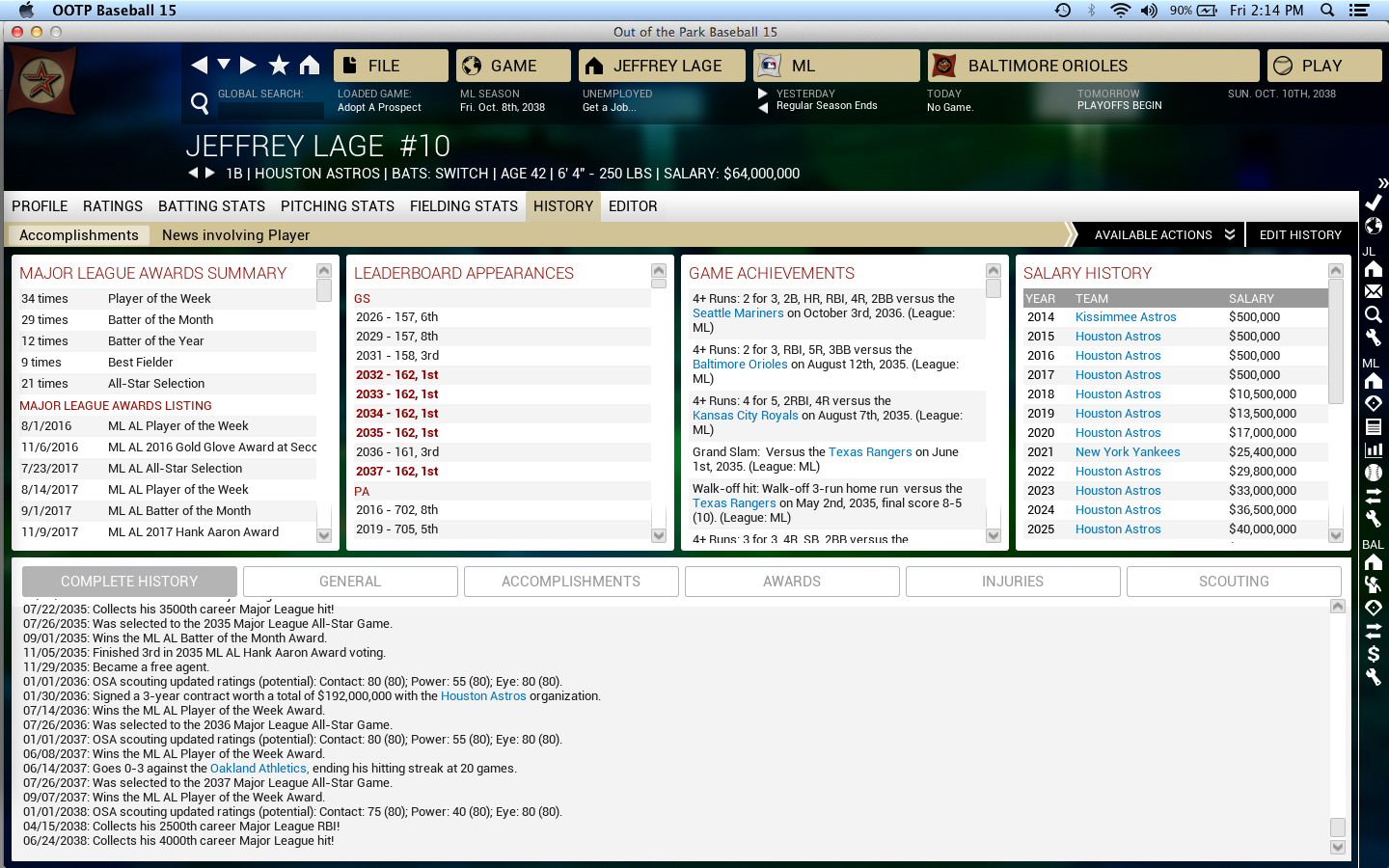Open the BAL dollar sign finances icon

coord(1374,654)
